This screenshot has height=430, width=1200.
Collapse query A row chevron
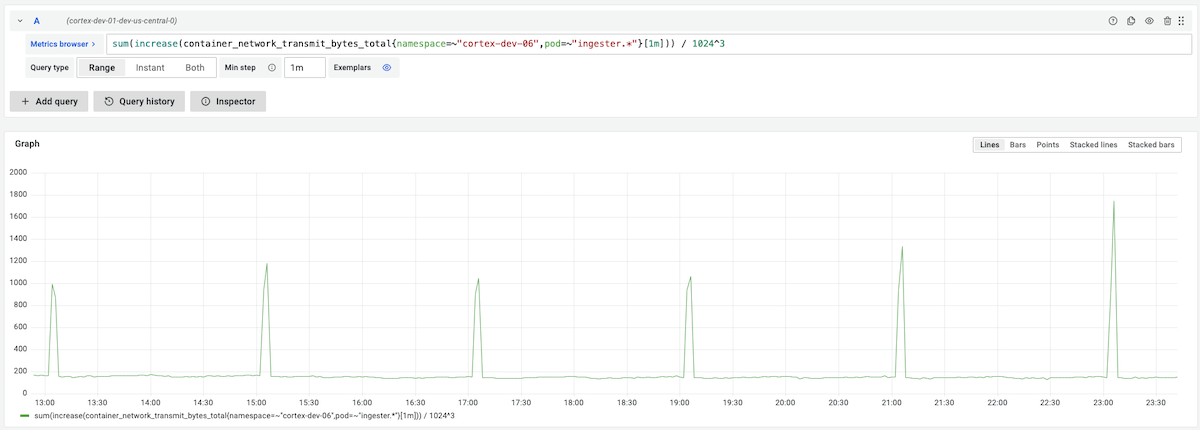[x=20, y=20]
